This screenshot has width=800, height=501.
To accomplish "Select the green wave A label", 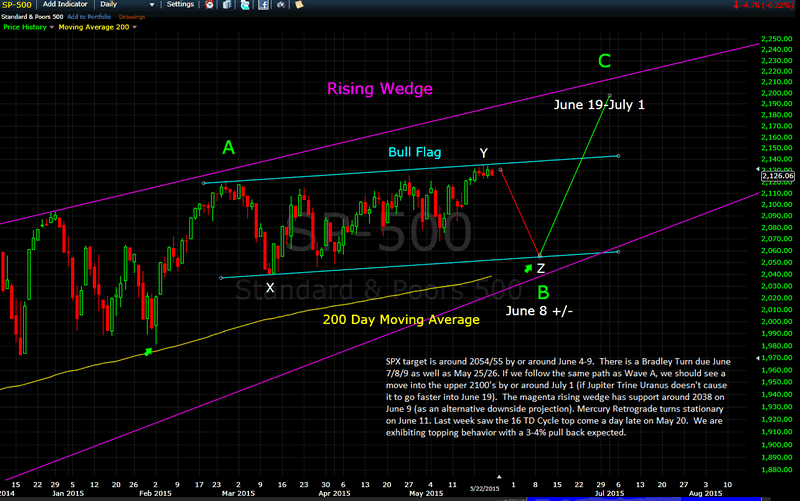I will click(229, 148).
